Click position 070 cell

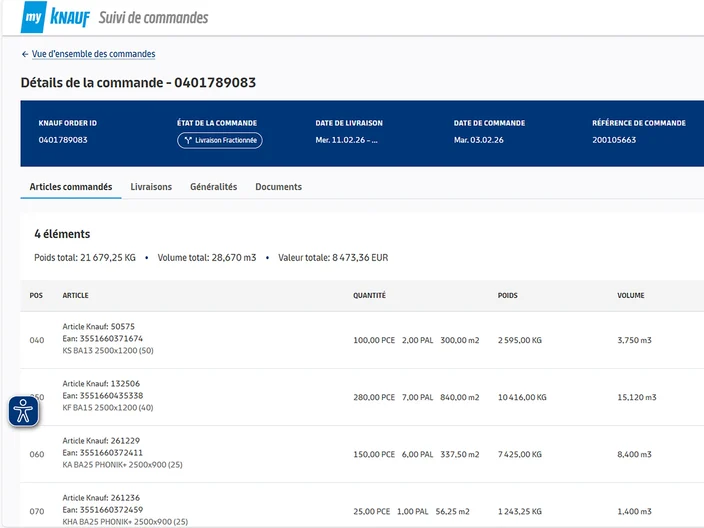point(37,511)
